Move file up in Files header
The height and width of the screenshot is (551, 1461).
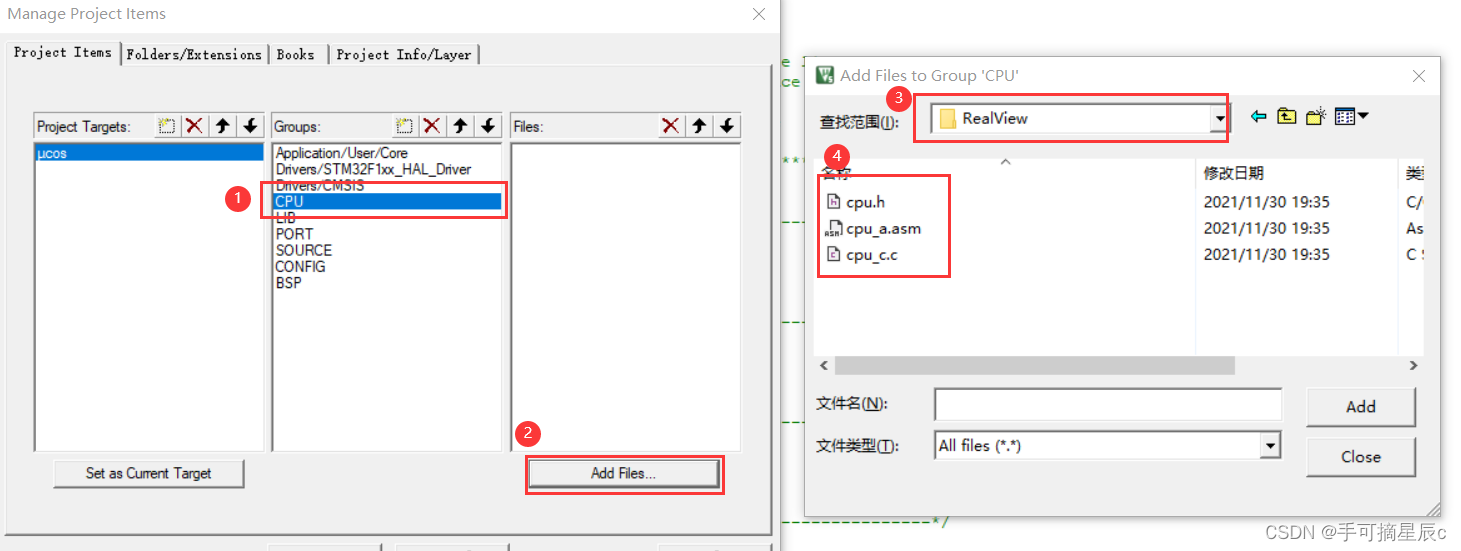click(699, 126)
